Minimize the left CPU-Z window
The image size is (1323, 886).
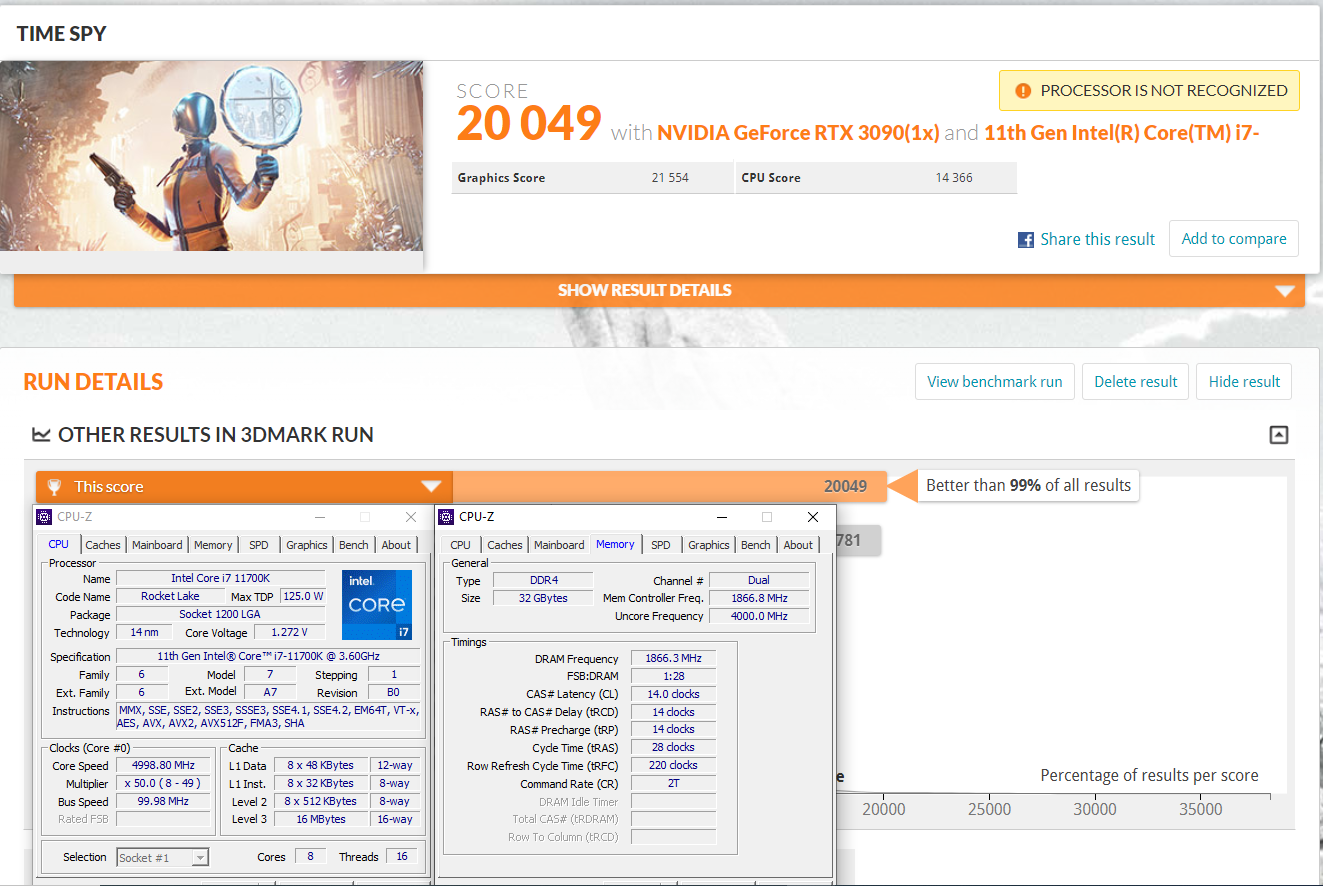[x=319, y=517]
